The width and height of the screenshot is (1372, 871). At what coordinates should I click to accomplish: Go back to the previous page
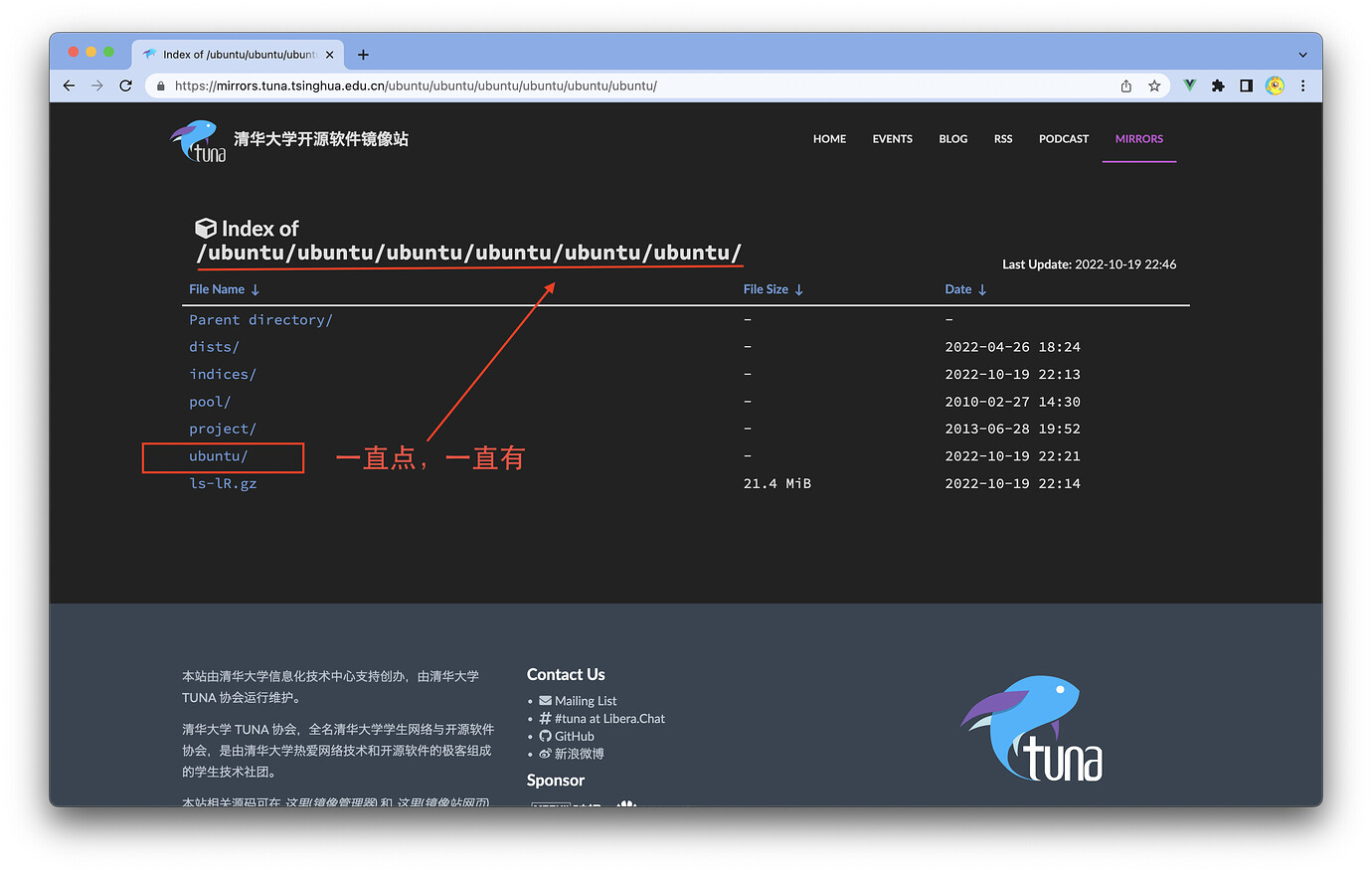[x=69, y=86]
